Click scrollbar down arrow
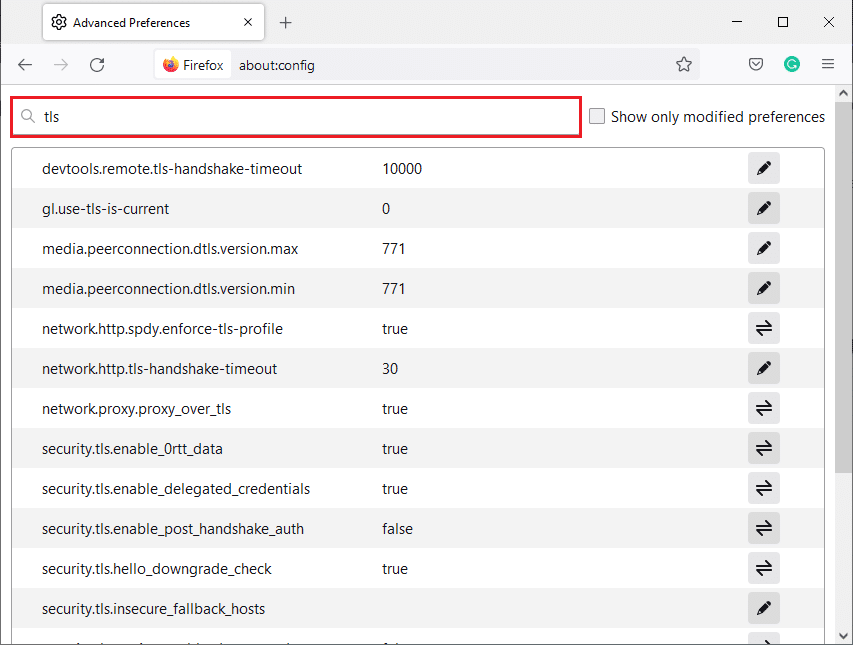 (843, 635)
